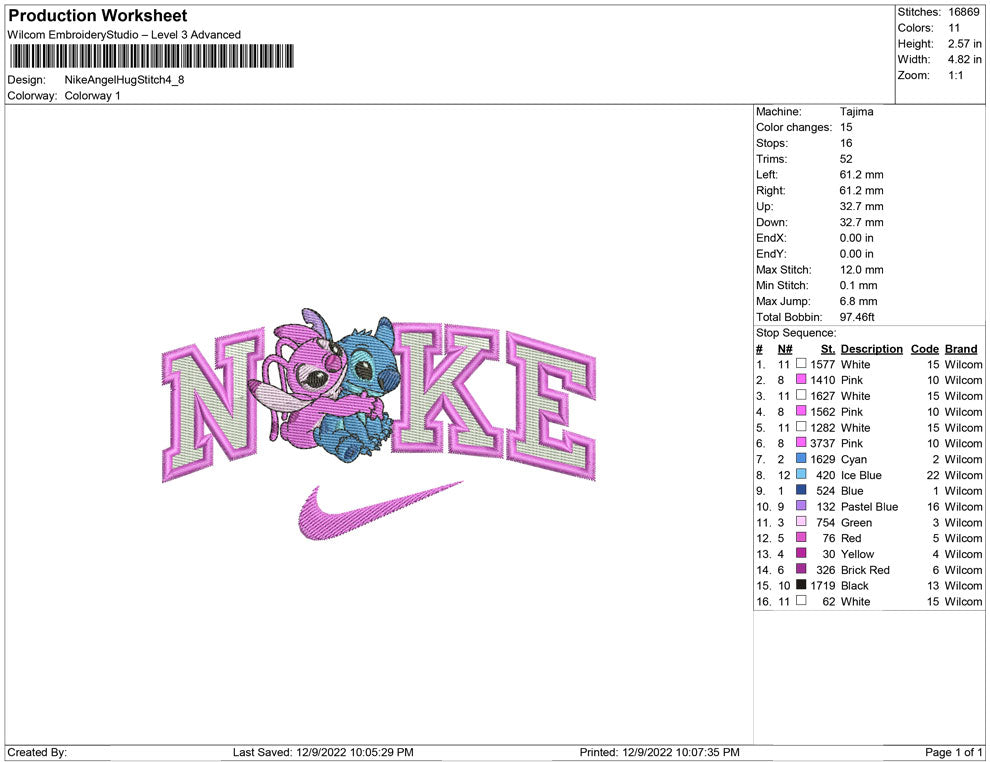Click the 'Pastel Blue' description text
Image resolution: width=990 pixels, height=762 pixels.
click(869, 506)
